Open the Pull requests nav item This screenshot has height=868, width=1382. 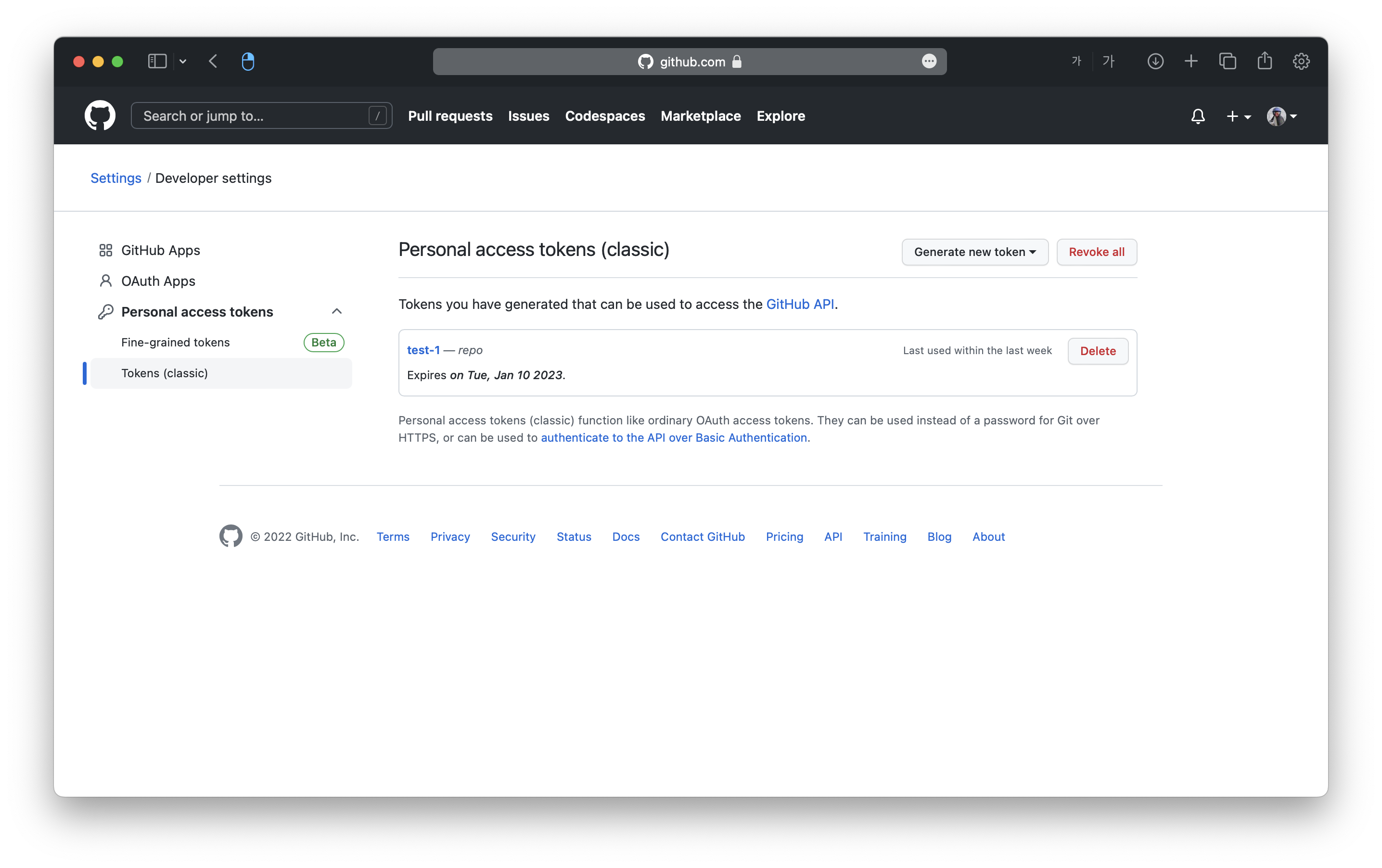point(450,116)
